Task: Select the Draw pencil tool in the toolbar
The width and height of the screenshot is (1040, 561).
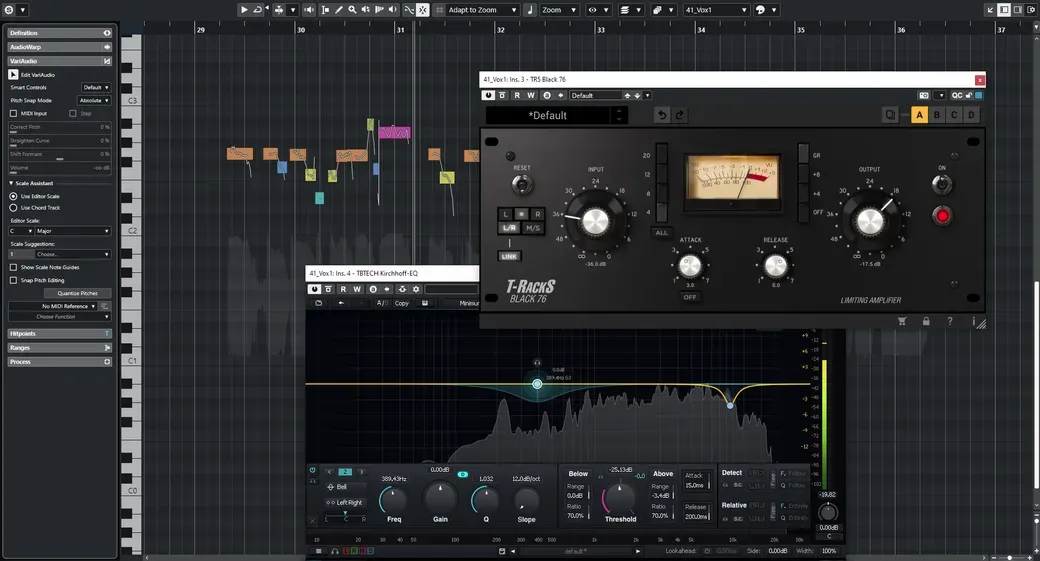Action: click(338, 10)
